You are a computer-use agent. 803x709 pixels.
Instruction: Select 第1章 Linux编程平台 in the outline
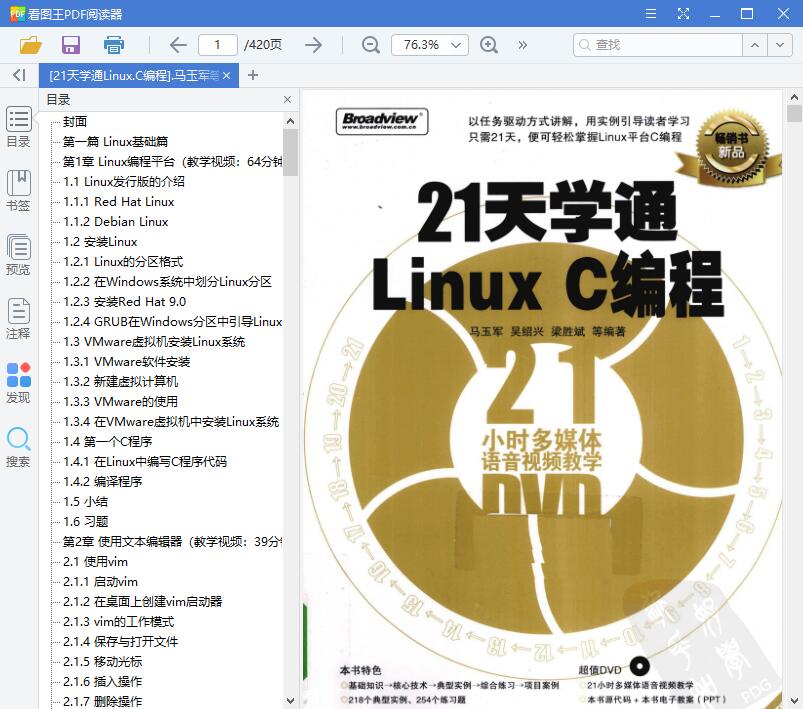[x=173, y=161]
